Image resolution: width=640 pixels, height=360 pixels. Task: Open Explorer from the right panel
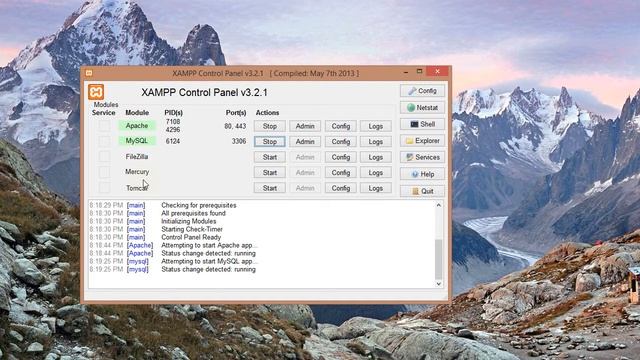click(422, 141)
